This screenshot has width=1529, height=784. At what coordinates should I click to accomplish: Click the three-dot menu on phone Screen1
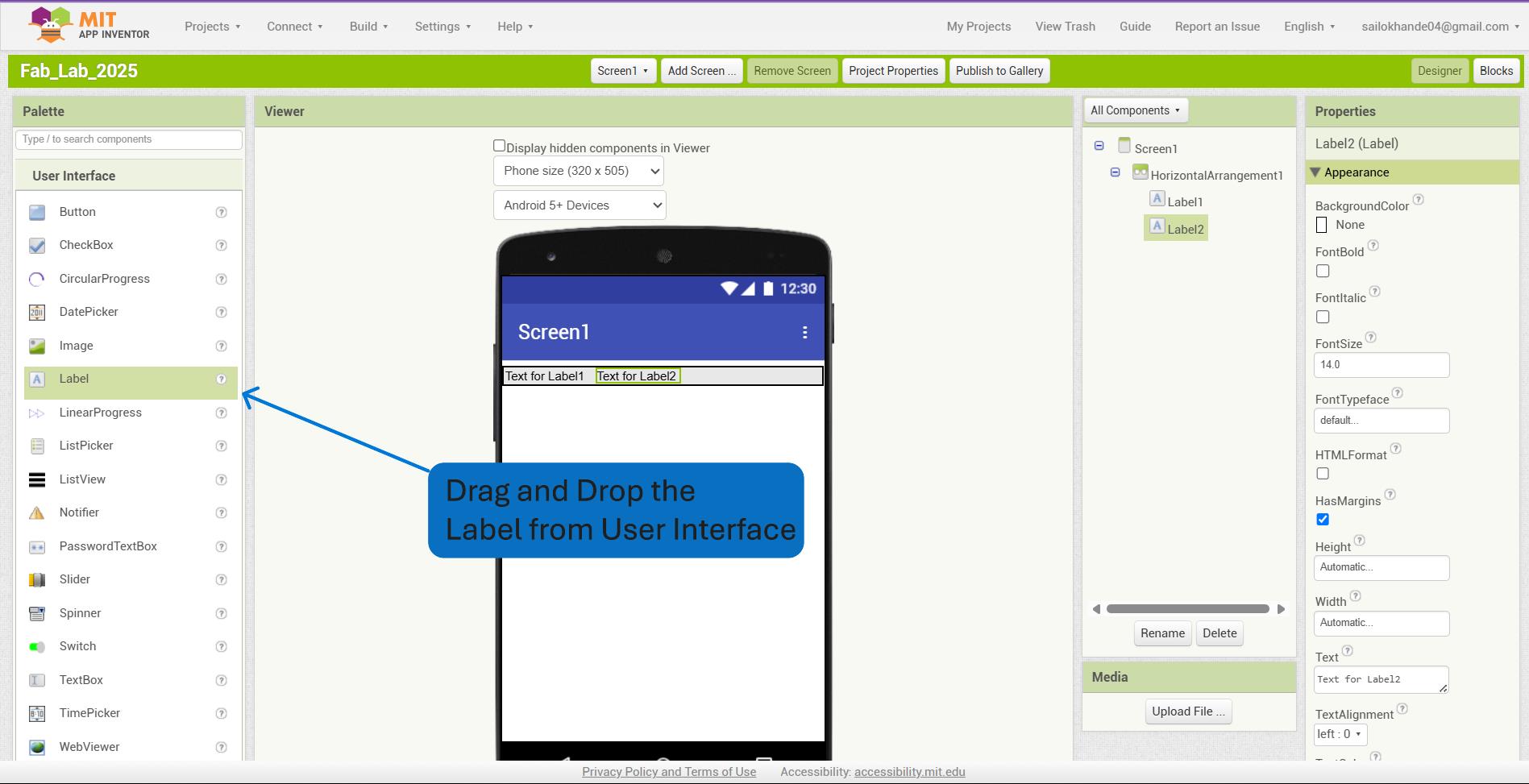804,332
